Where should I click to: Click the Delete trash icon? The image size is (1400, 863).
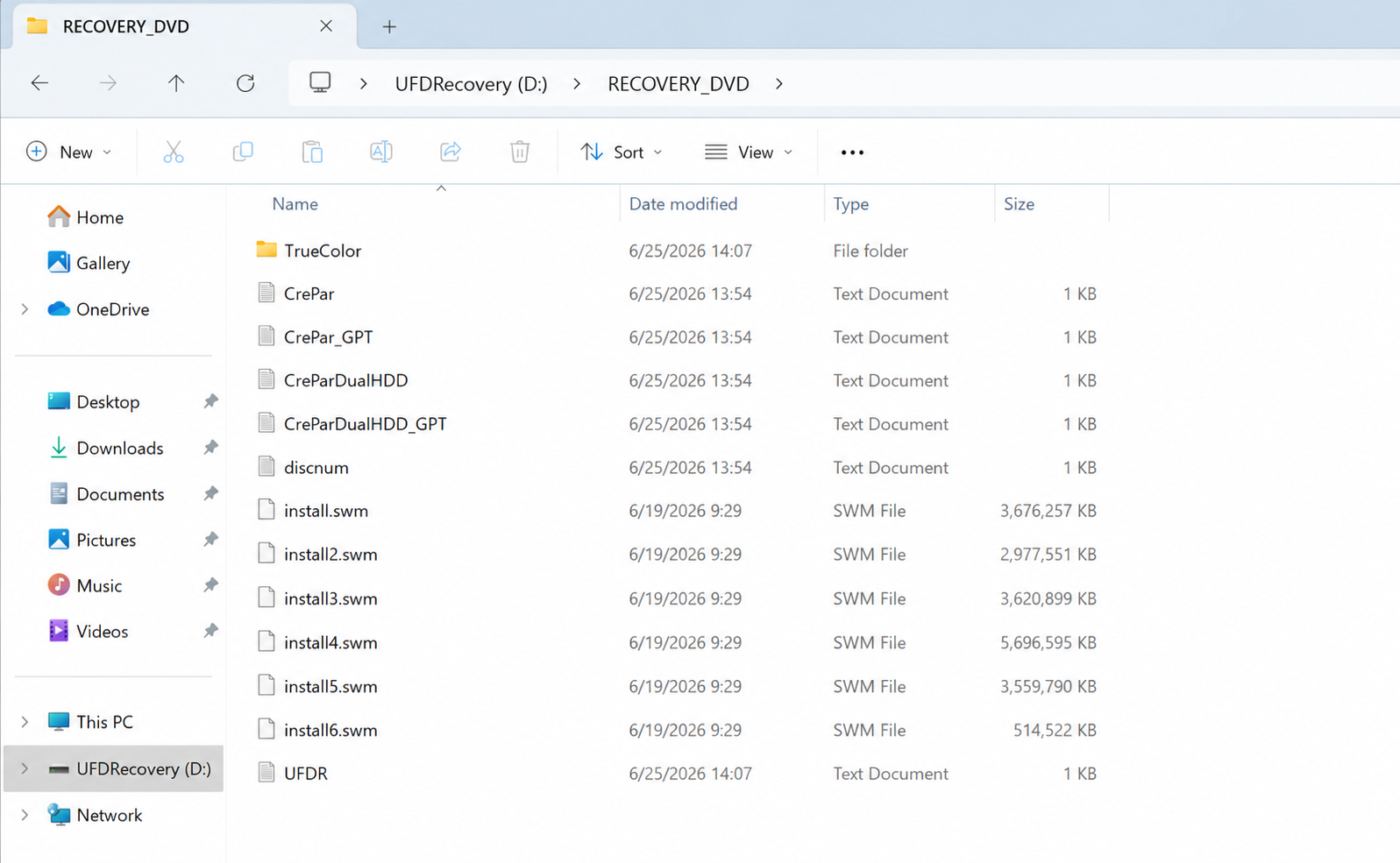(520, 152)
